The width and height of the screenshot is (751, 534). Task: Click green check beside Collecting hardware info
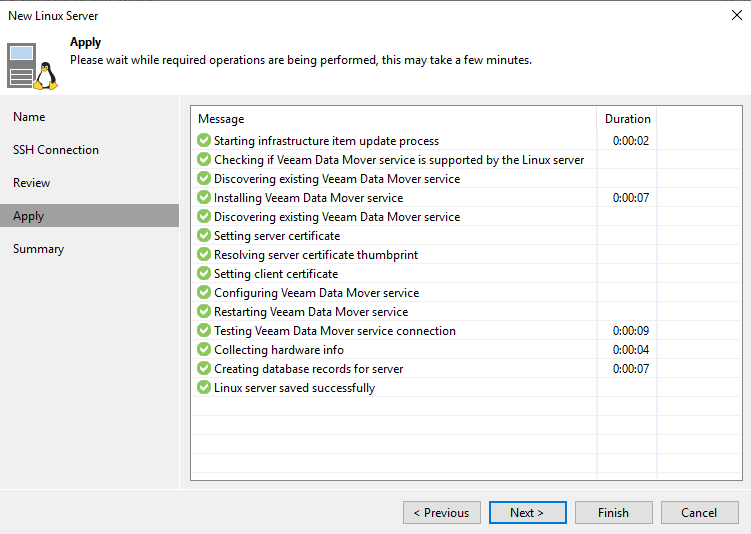204,349
